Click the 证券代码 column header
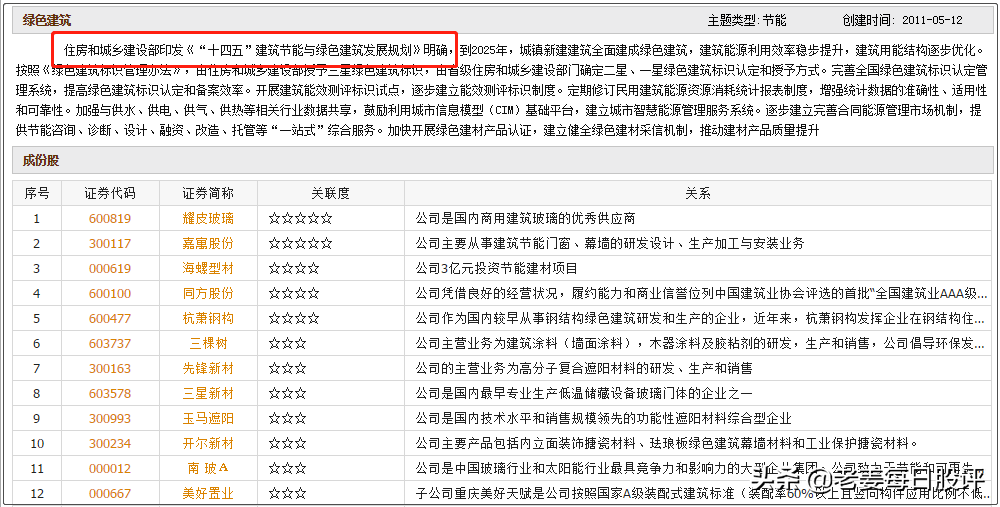This screenshot has height=507, width=1000. point(110,193)
